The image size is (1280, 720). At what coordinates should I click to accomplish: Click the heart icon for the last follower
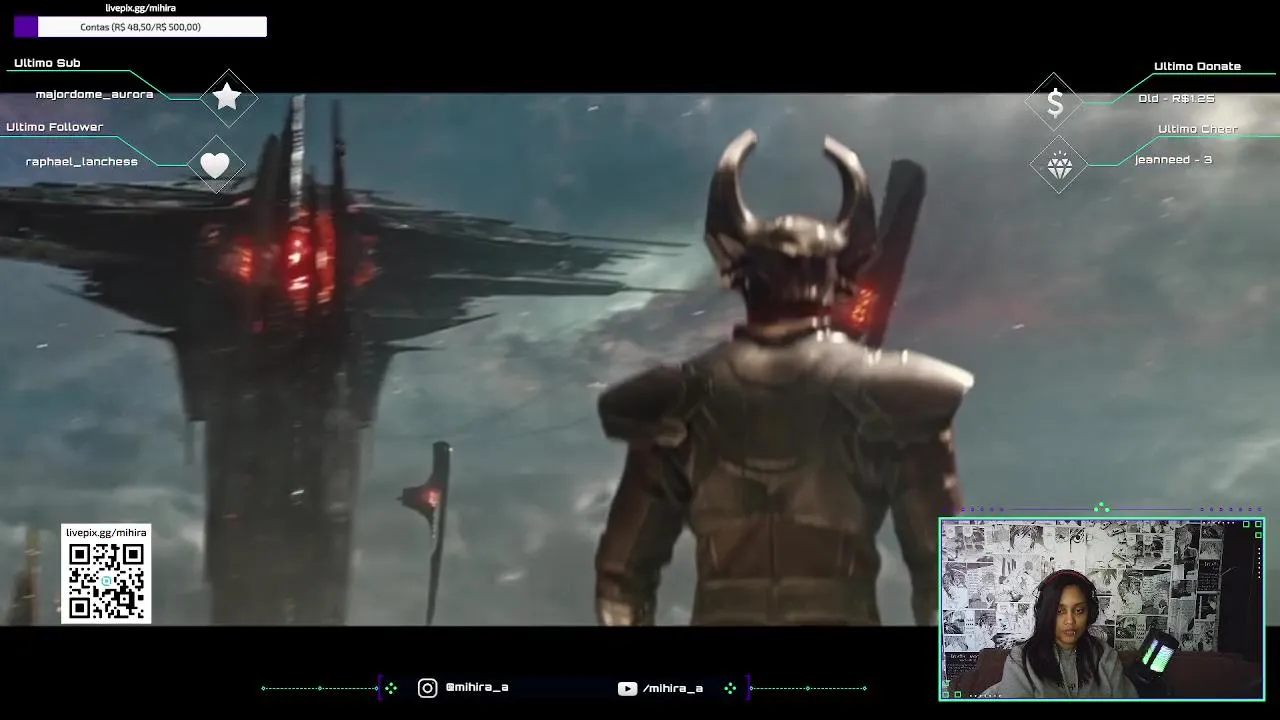tap(215, 165)
